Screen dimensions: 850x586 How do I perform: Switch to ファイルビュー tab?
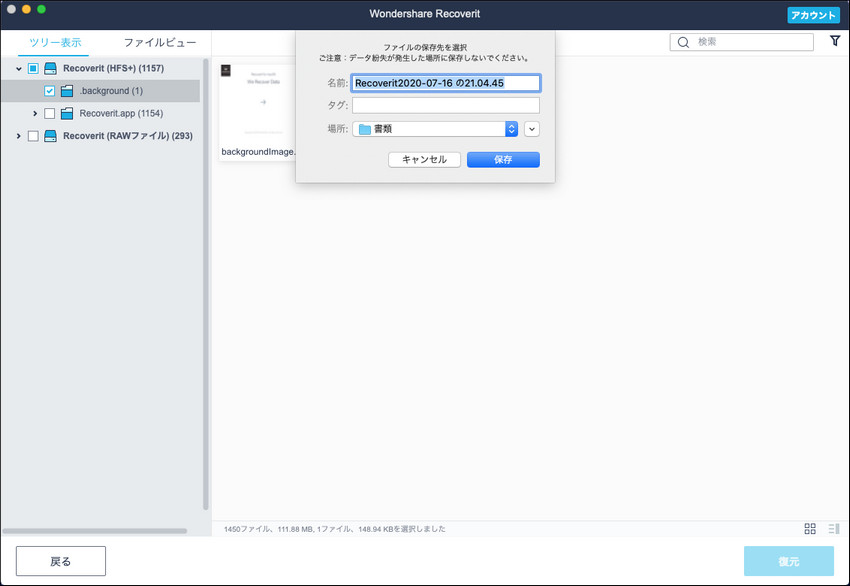click(x=160, y=42)
